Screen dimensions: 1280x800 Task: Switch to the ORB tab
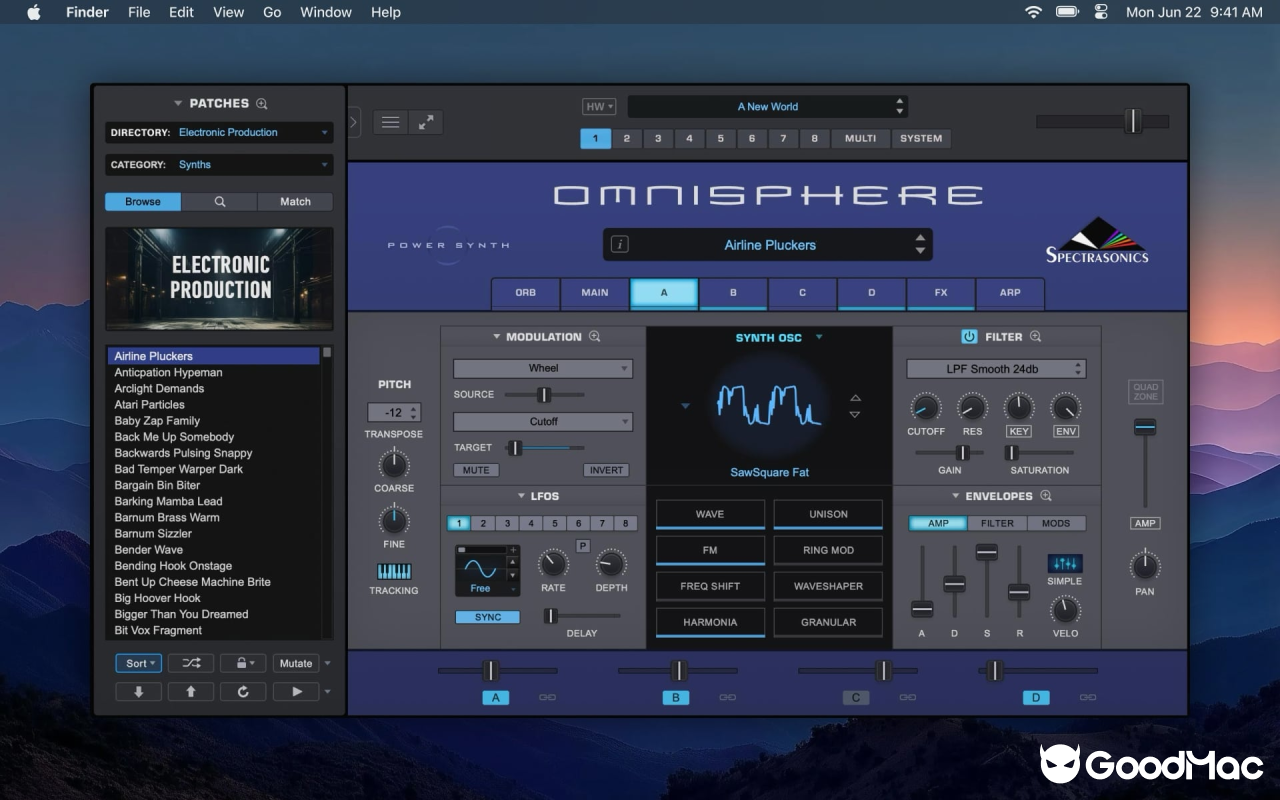[x=526, y=293]
